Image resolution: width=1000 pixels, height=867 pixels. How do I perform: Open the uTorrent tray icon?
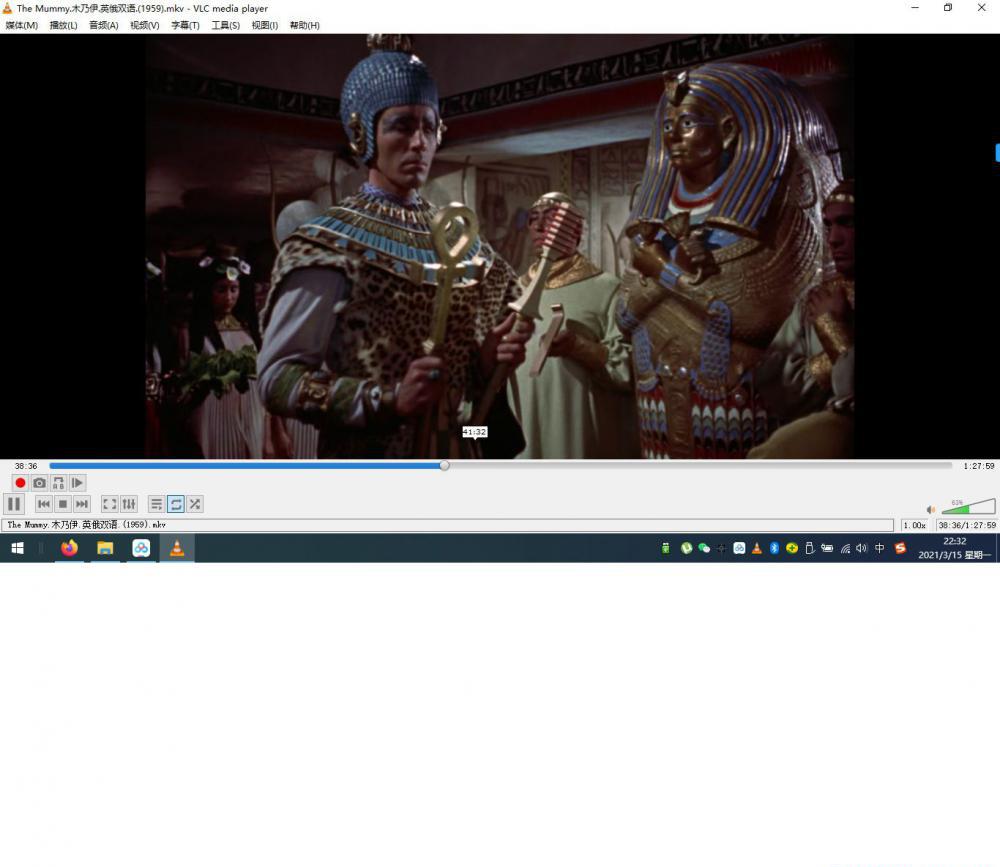(x=686, y=548)
